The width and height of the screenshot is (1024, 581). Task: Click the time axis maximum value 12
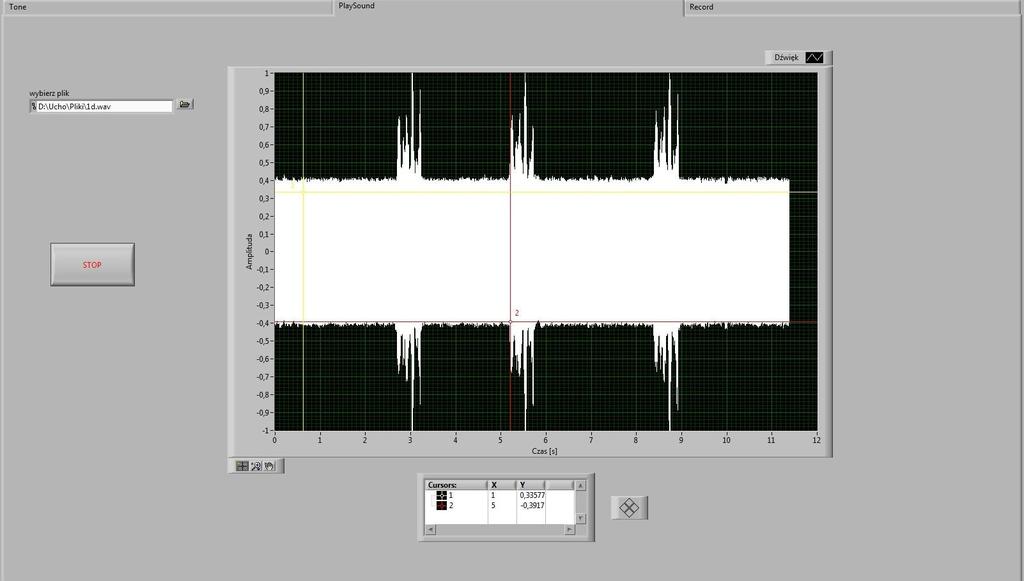tap(816, 440)
